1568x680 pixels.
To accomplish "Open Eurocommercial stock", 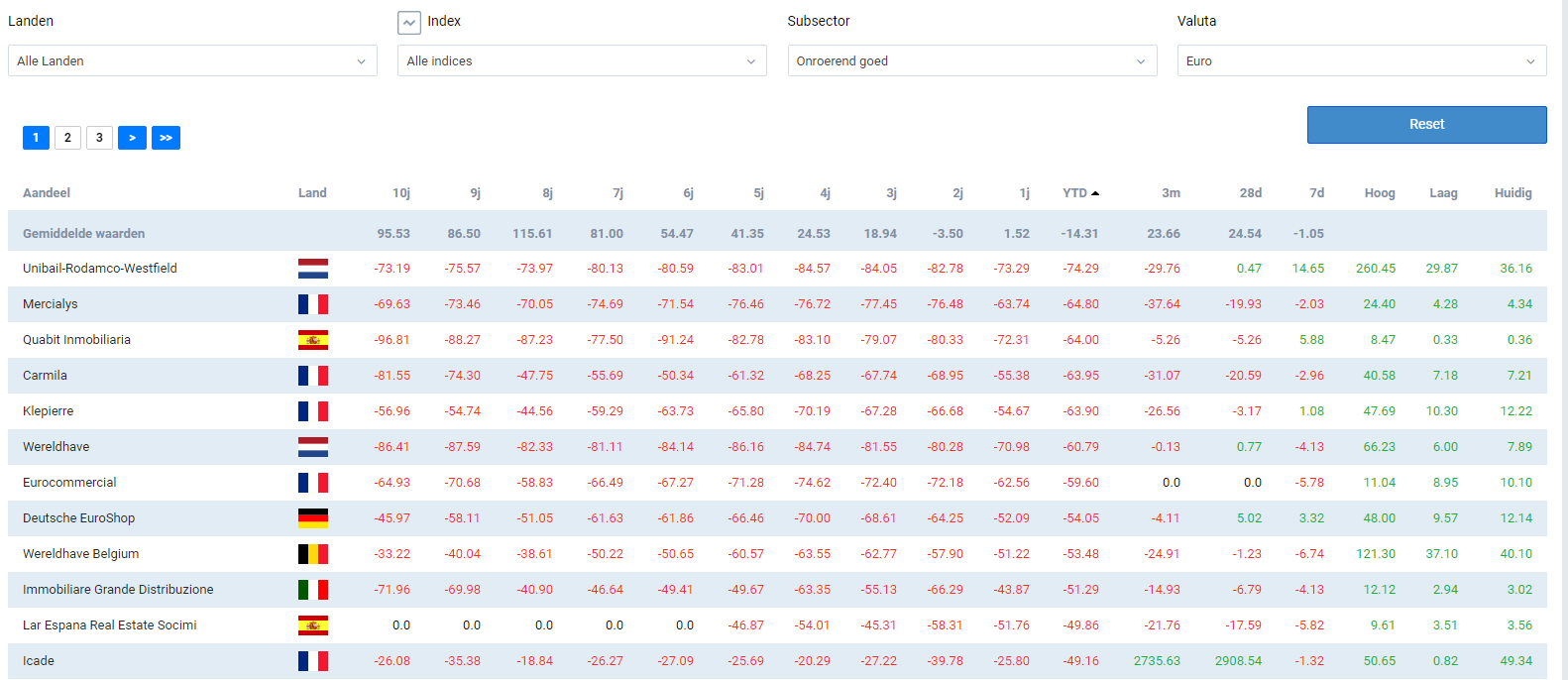I will tap(69, 483).
